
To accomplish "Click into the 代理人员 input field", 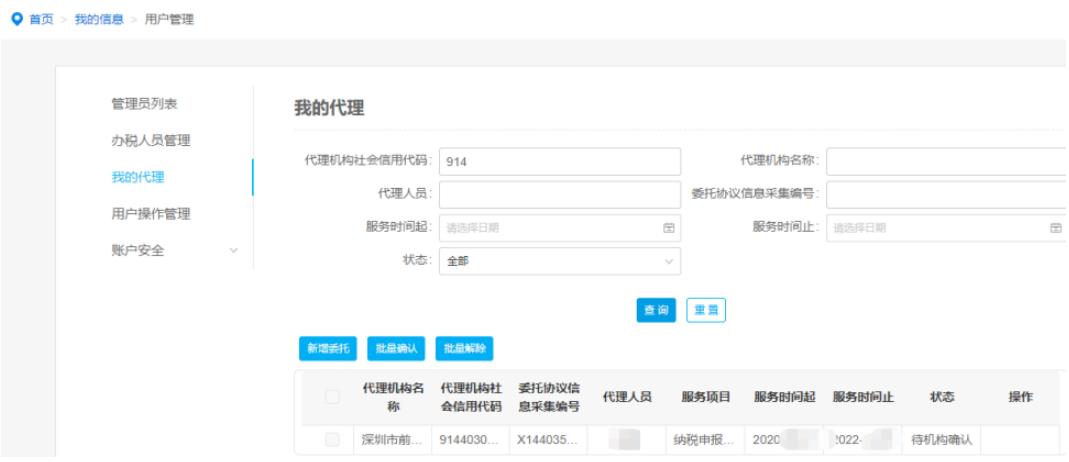I will pos(559,195).
